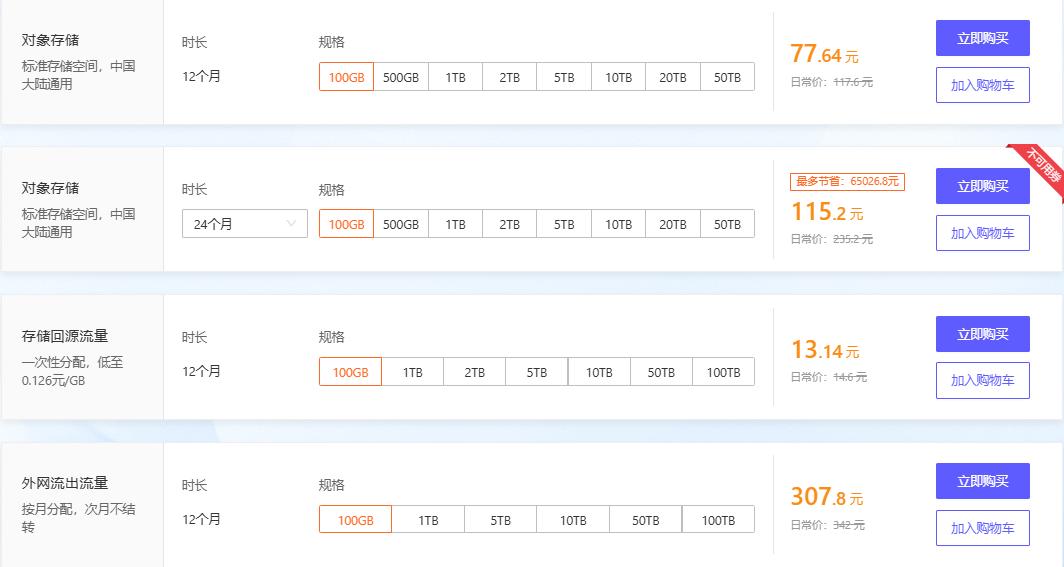The height and width of the screenshot is (567, 1064).
Task: Select 2TB for 存储回源流量
Action: click(475, 372)
